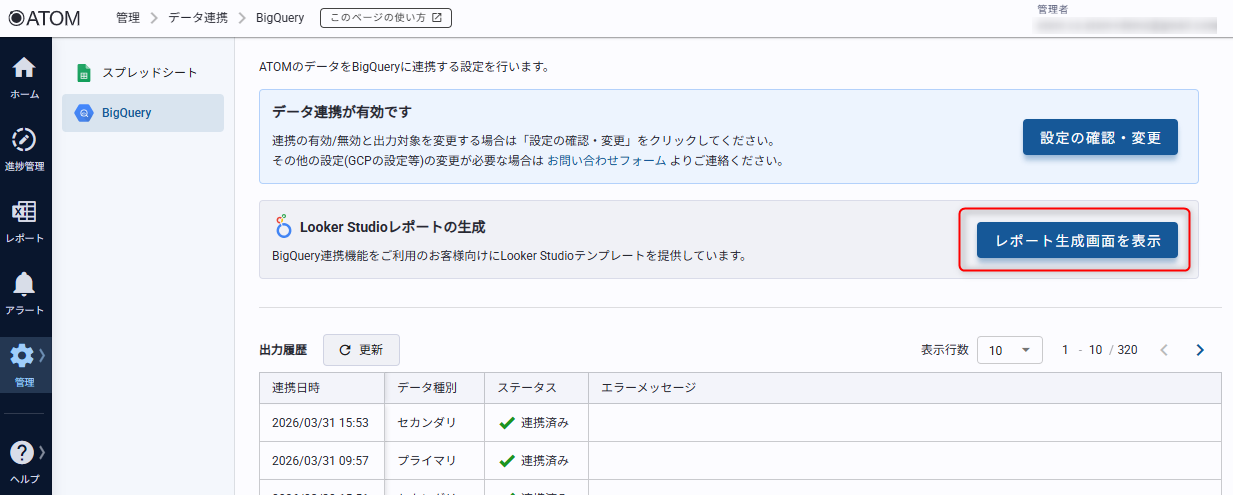This screenshot has width=1233, height=495.
Task: Click the 設定の確認・変更 button
Action: 1100,138
